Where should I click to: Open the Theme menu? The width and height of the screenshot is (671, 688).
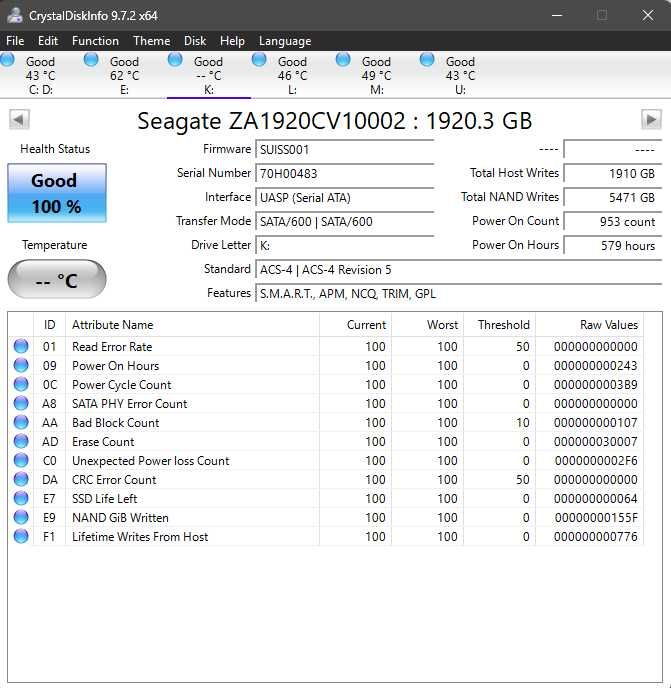[x=151, y=41]
